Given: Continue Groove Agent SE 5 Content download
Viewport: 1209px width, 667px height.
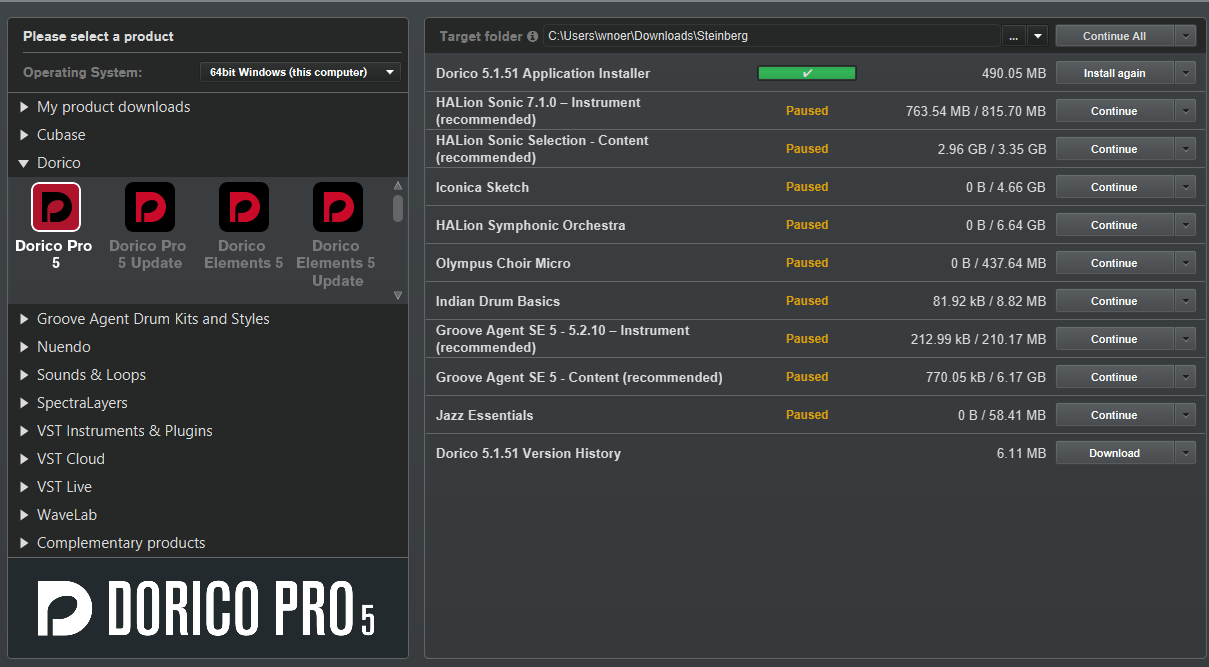Looking at the screenshot, I should pyautogui.click(x=1114, y=377).
